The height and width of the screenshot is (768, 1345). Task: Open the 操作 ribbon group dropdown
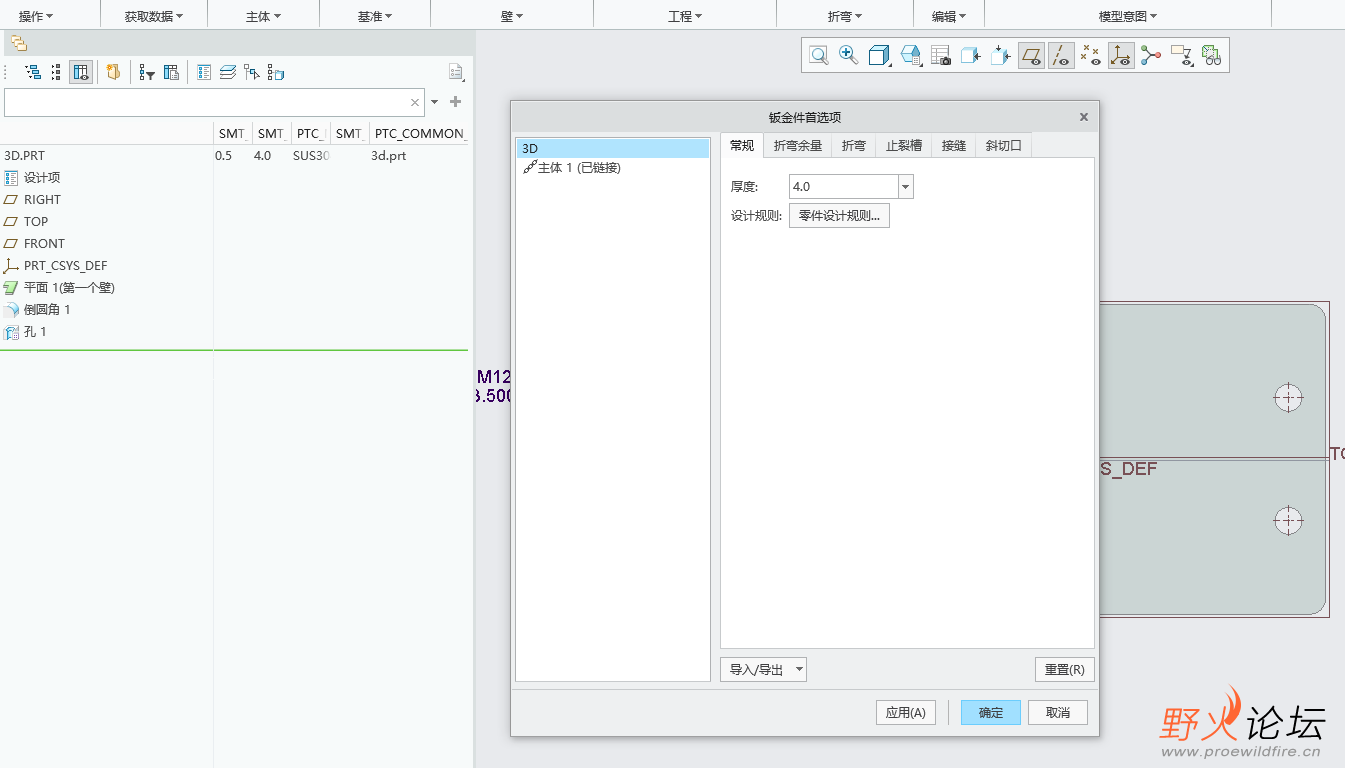[x=36, y=16]
